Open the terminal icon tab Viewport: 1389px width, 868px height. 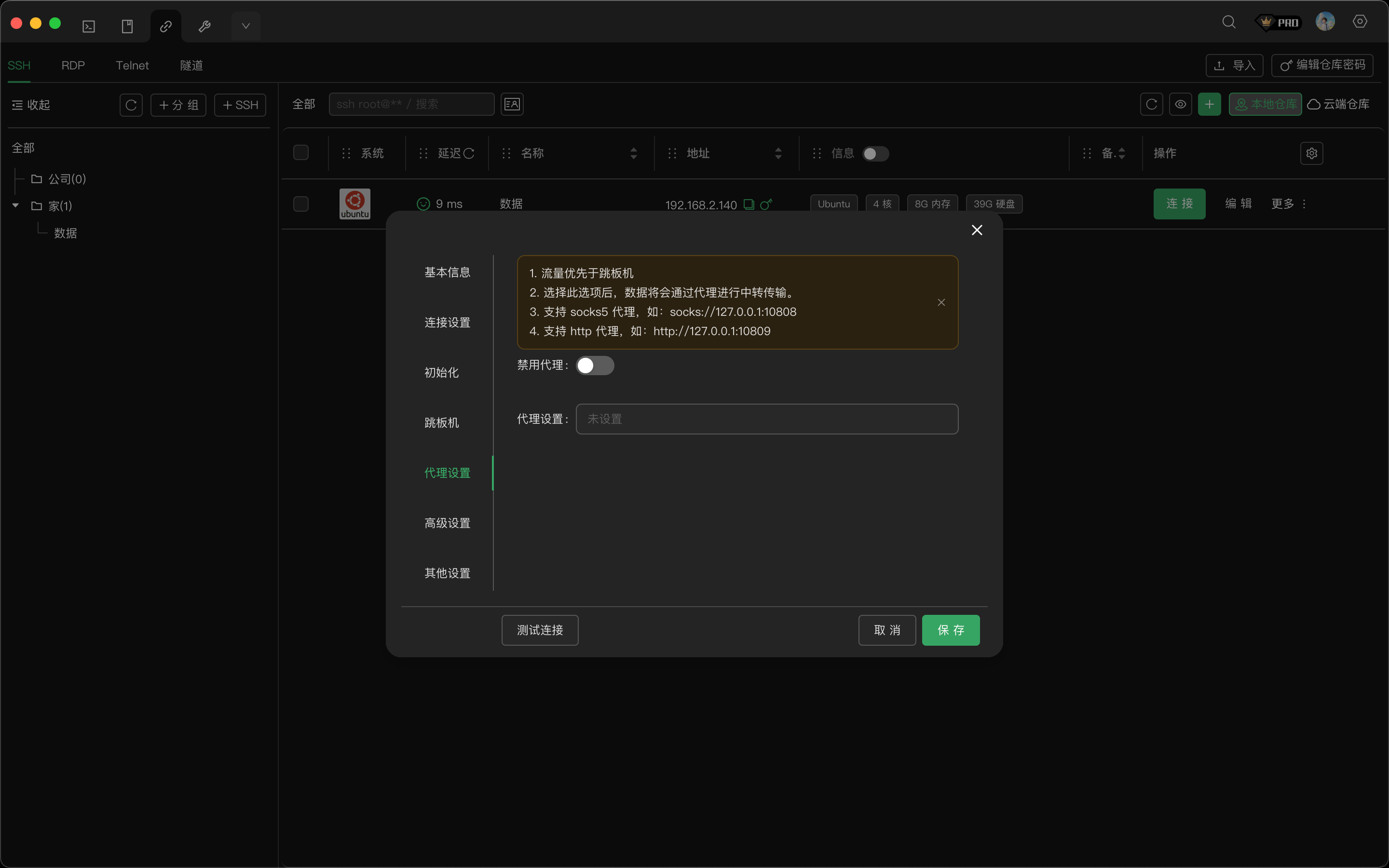coord(88,26)
